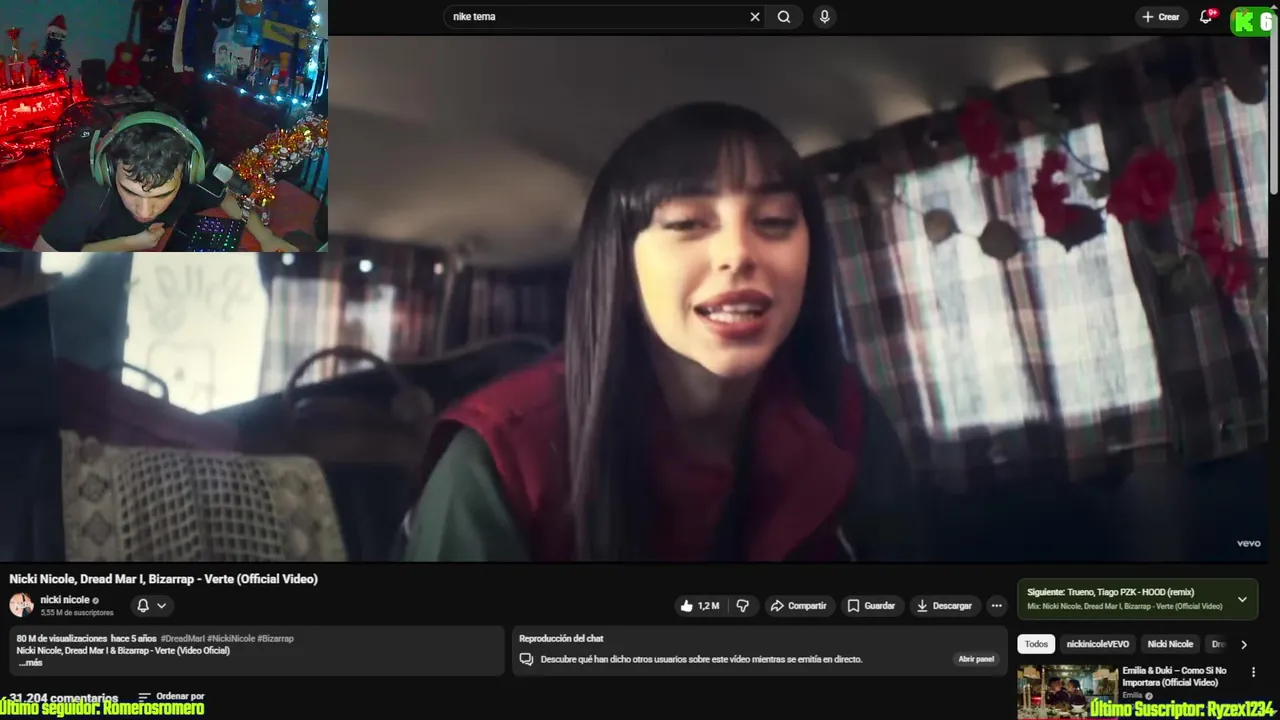1280x720 pixels.
Task: Dislike the video with thumbs down
Action: pyautogui.click(x=743, y=605)
